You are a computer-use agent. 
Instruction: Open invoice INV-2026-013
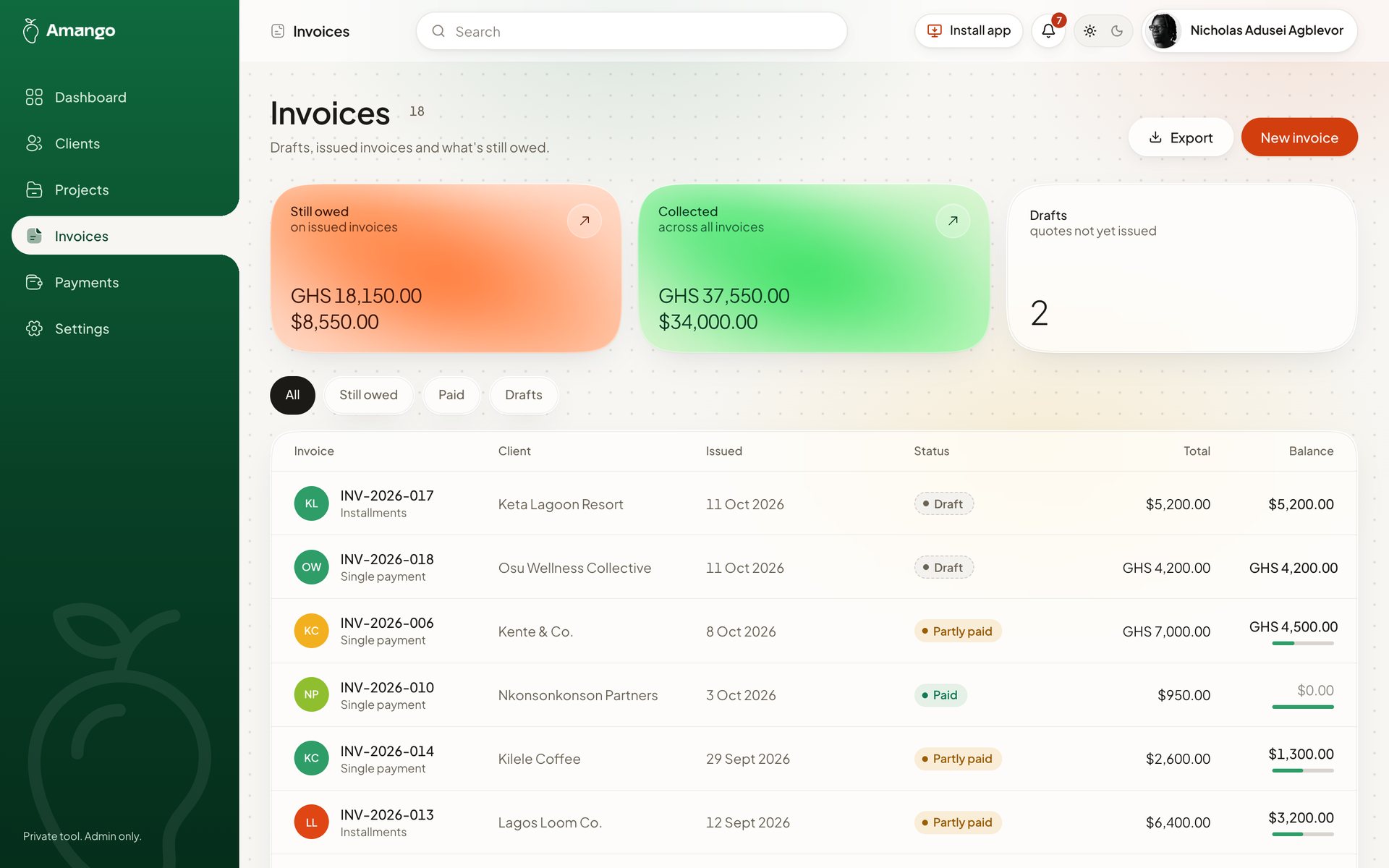point(387,814)
